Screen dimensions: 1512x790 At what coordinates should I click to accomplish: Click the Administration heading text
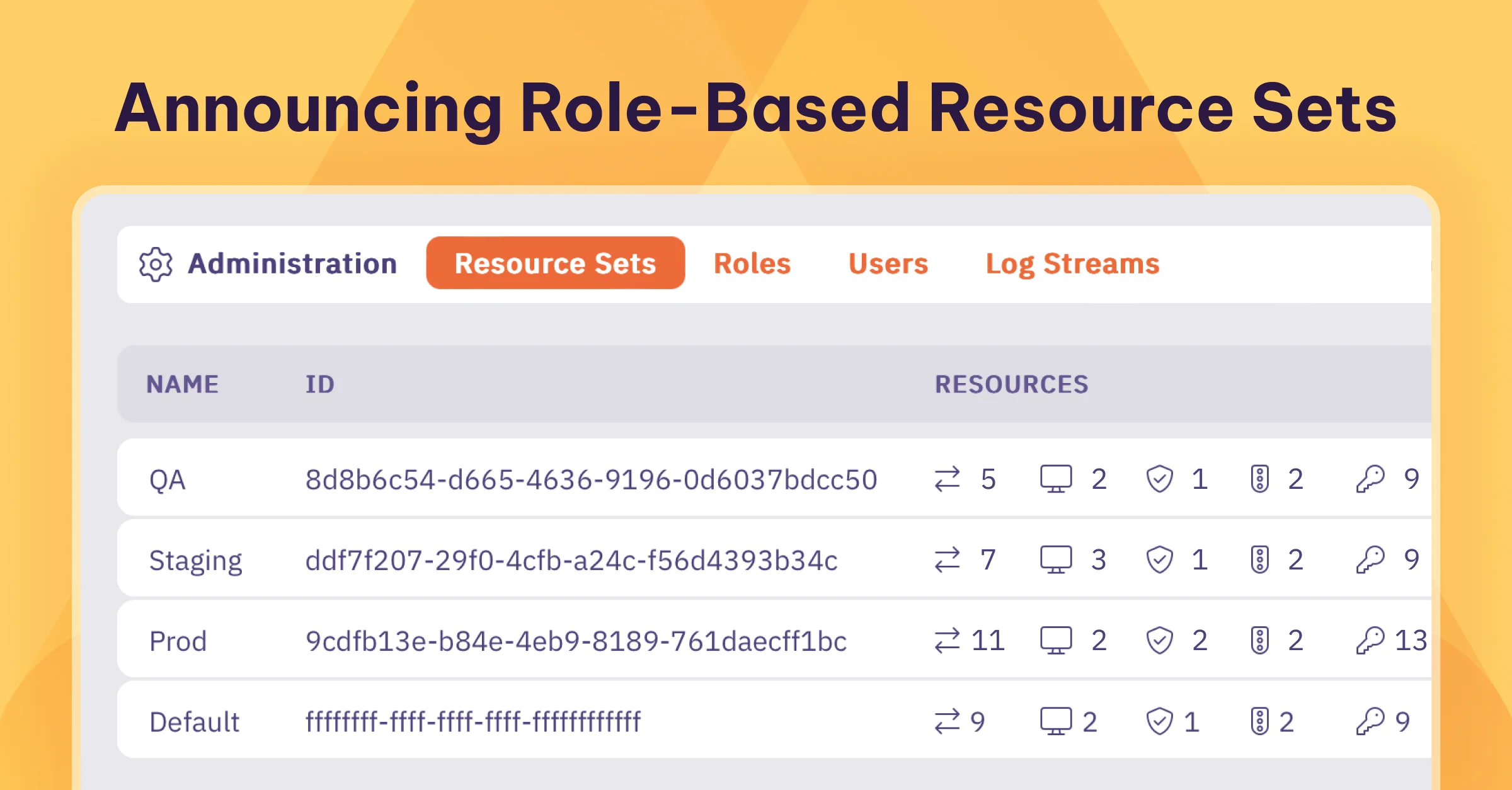tap(293, 263)
